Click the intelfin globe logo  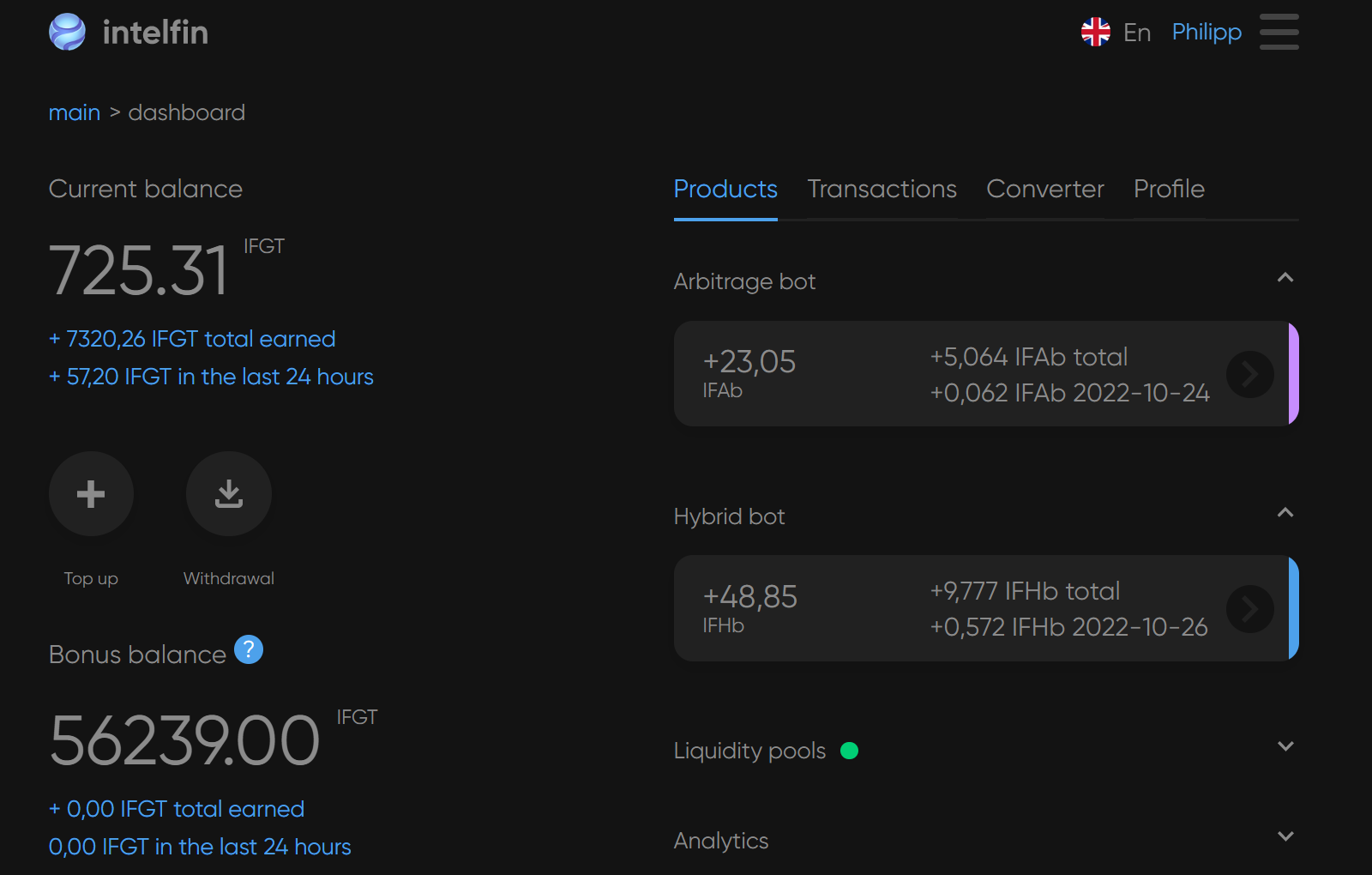click(x=67, y=33)
